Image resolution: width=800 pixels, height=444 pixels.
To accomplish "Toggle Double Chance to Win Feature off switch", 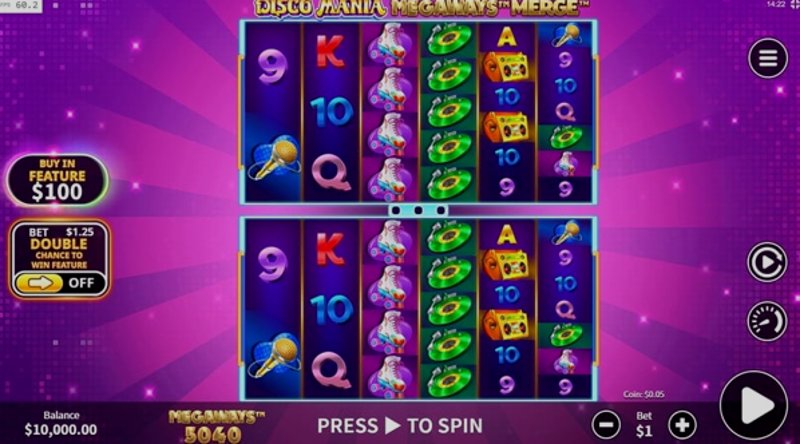I will 60,283.
